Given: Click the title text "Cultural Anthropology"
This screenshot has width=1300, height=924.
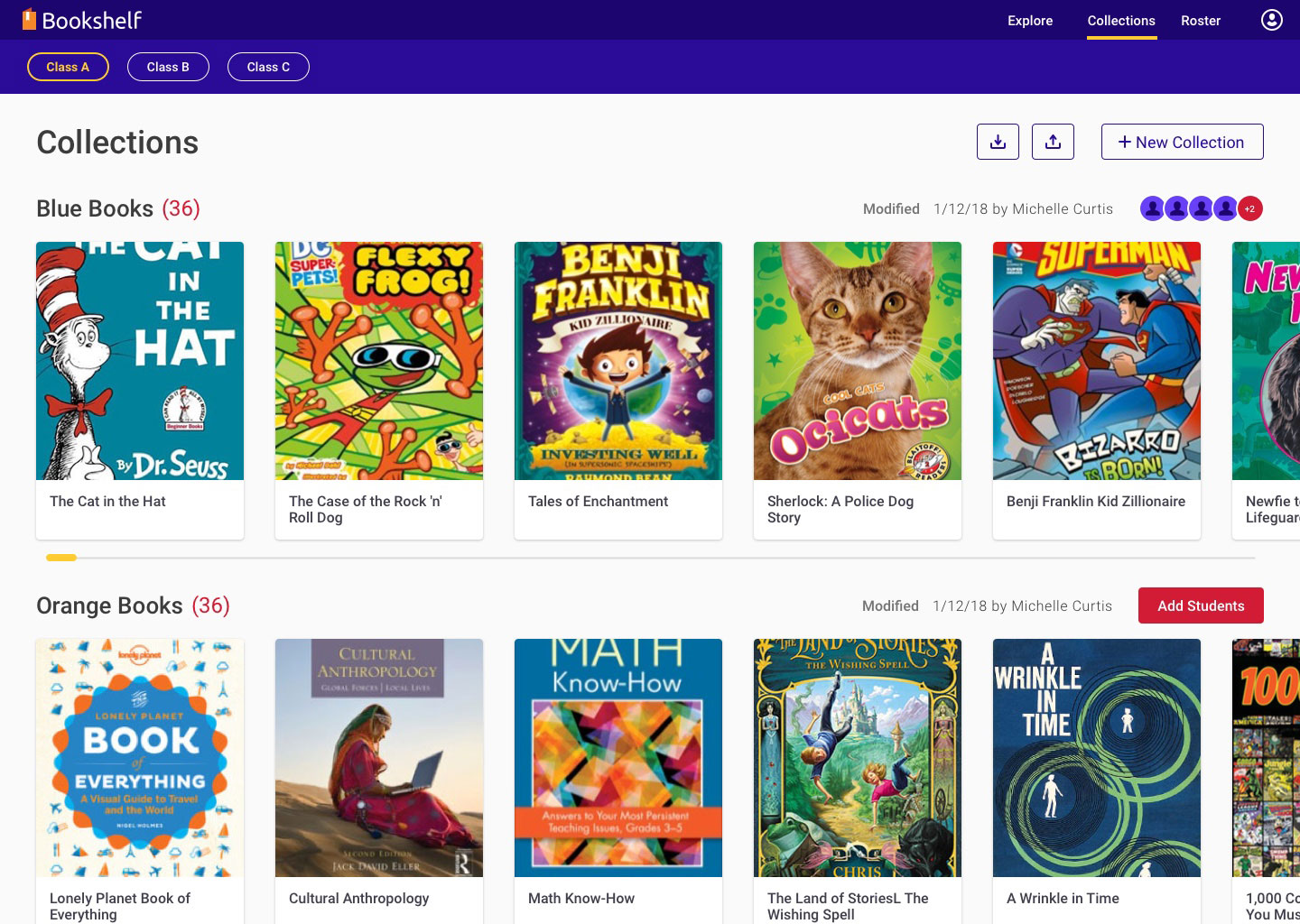Looking at the screenshot, I should (358, 899).
